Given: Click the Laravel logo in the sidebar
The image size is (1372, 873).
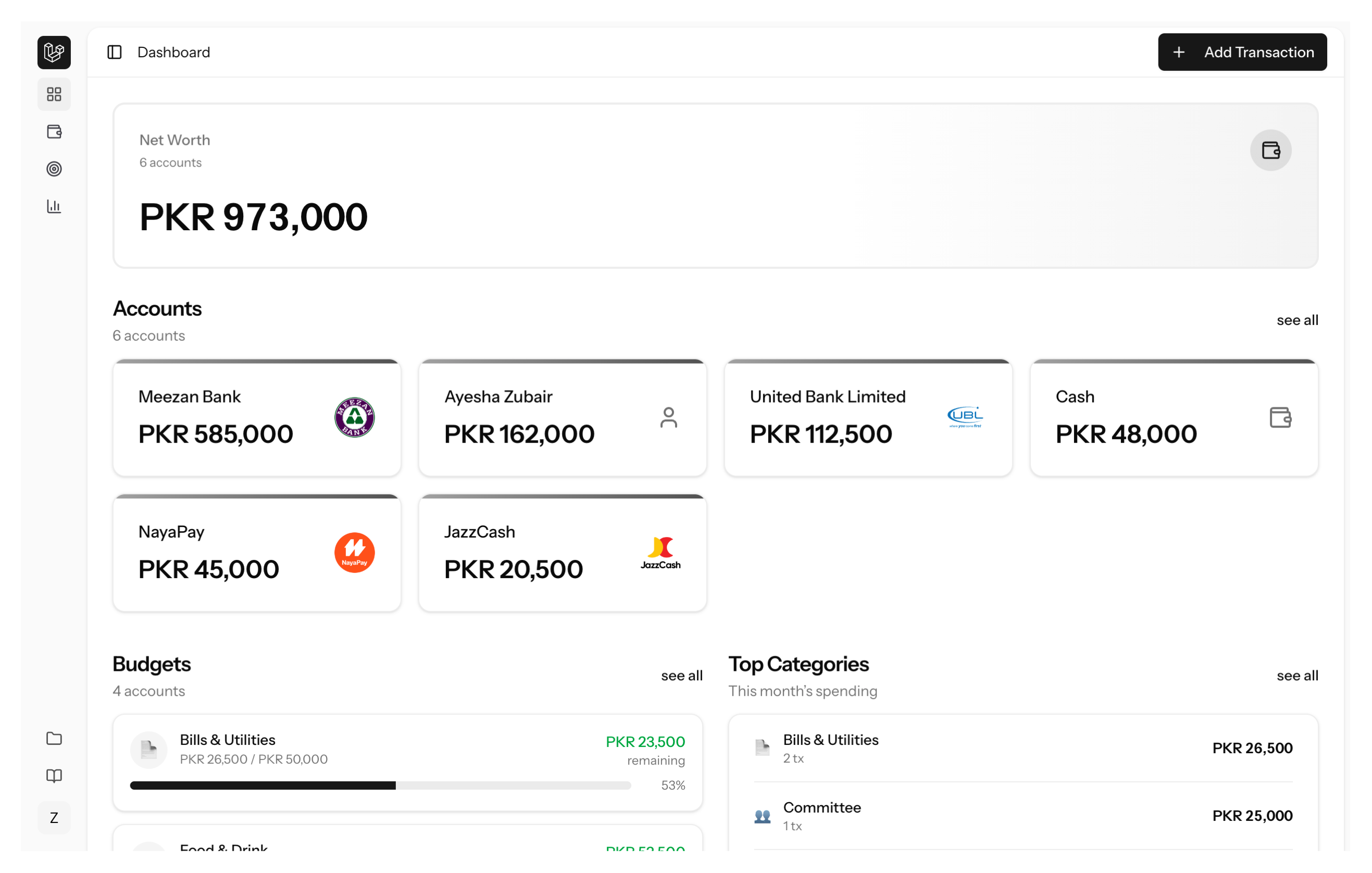Looking at the screenshot, I should tap(54, 53).
